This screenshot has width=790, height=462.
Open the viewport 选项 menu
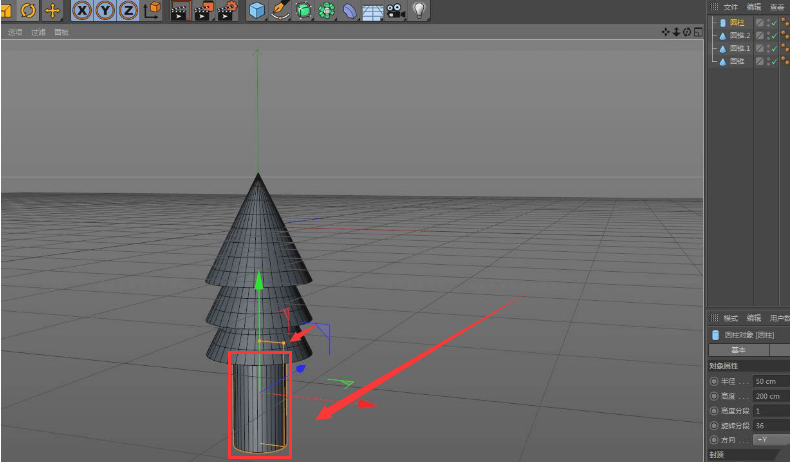pyautogui.click(x=15, y=32)
